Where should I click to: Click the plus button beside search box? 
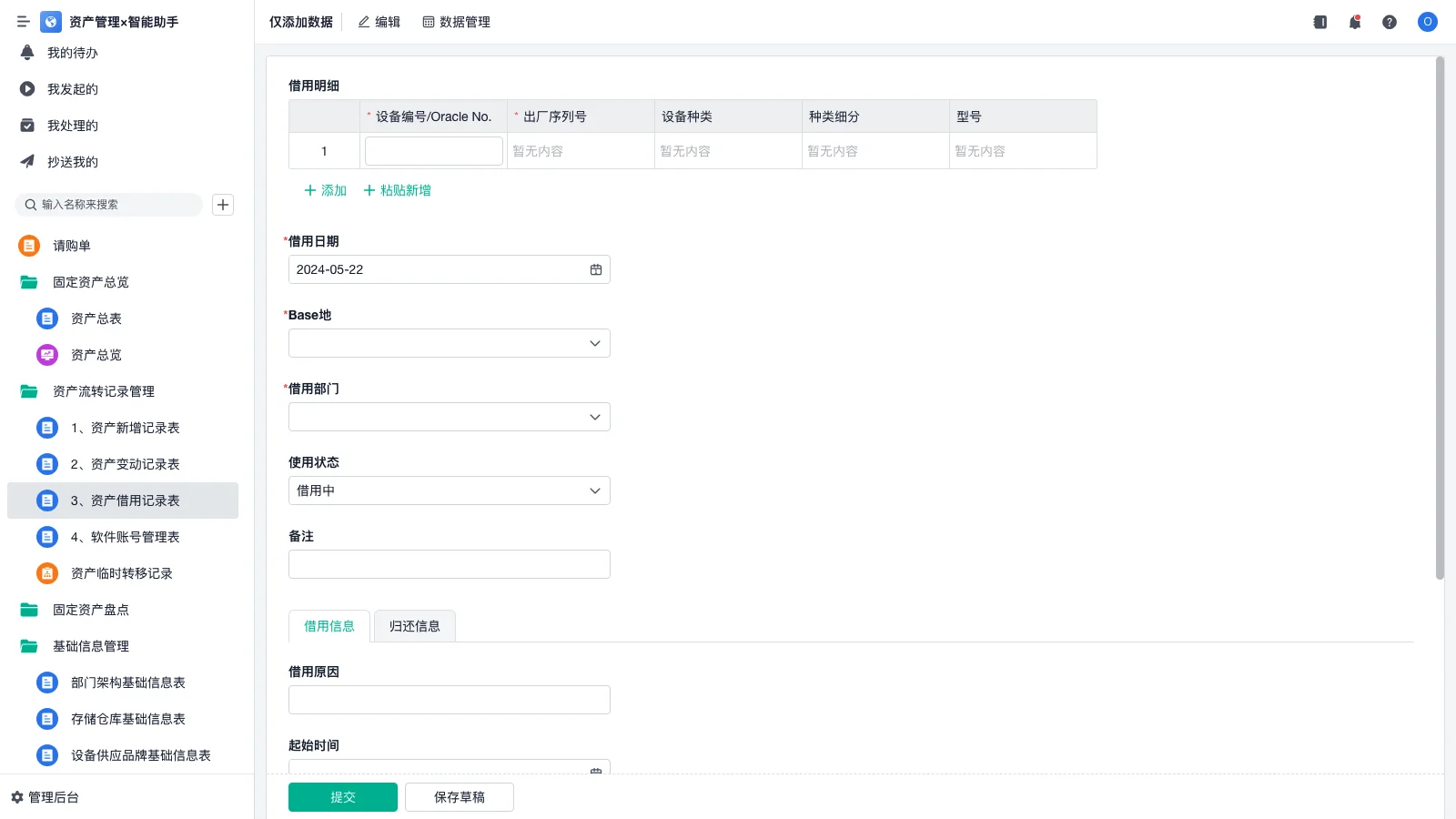point(223,205)
